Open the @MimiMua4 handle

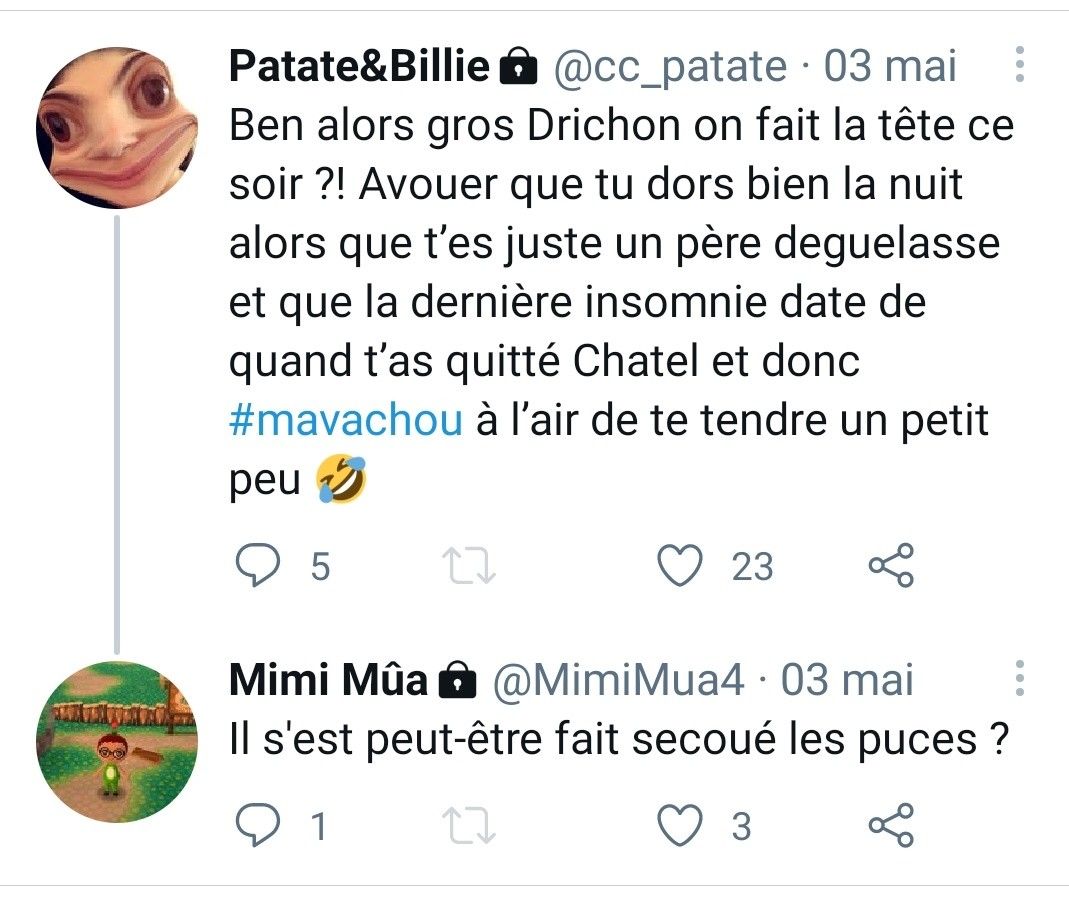point(620,681)
